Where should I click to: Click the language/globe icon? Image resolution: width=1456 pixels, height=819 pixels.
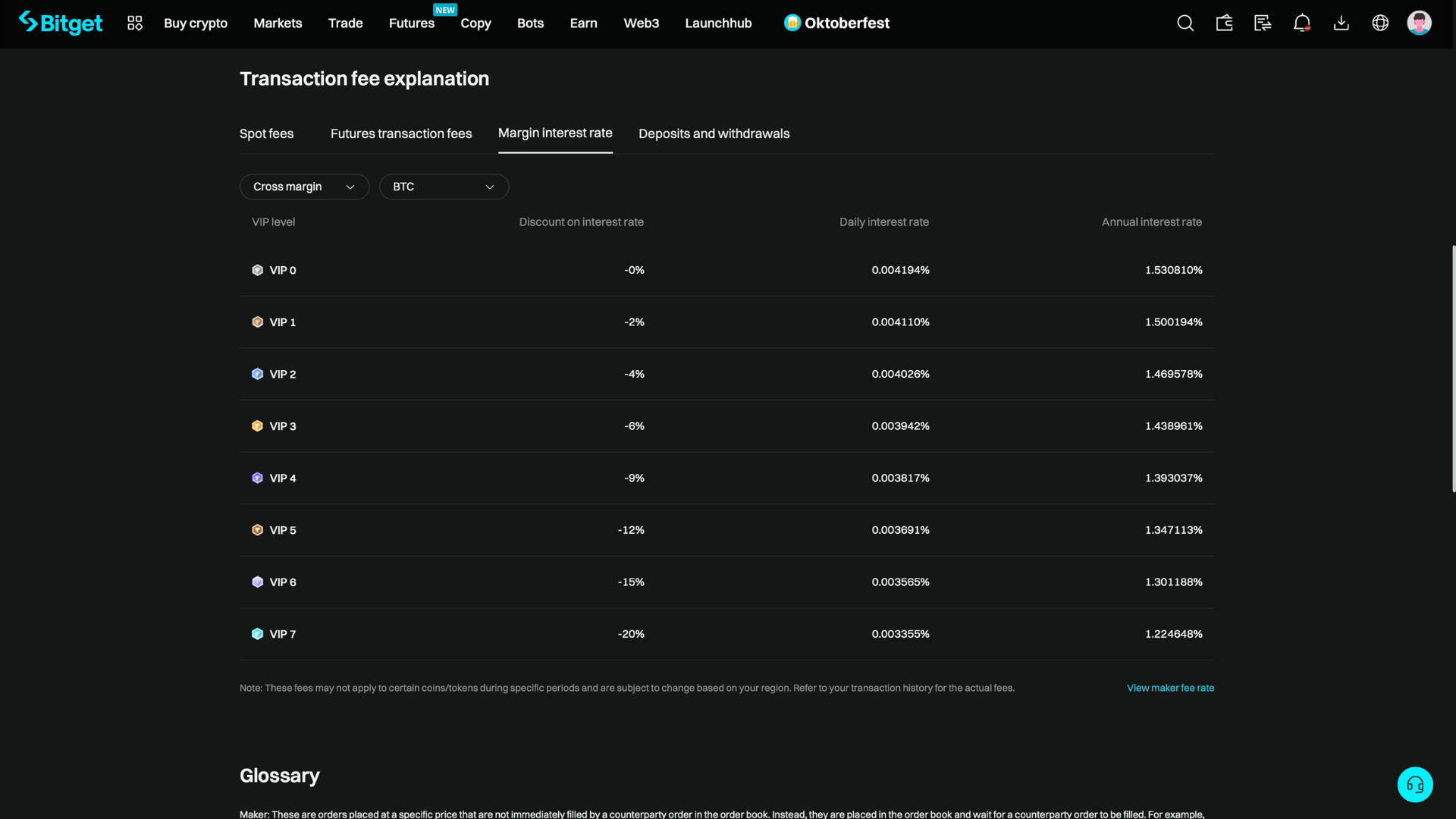[1381, 23]
